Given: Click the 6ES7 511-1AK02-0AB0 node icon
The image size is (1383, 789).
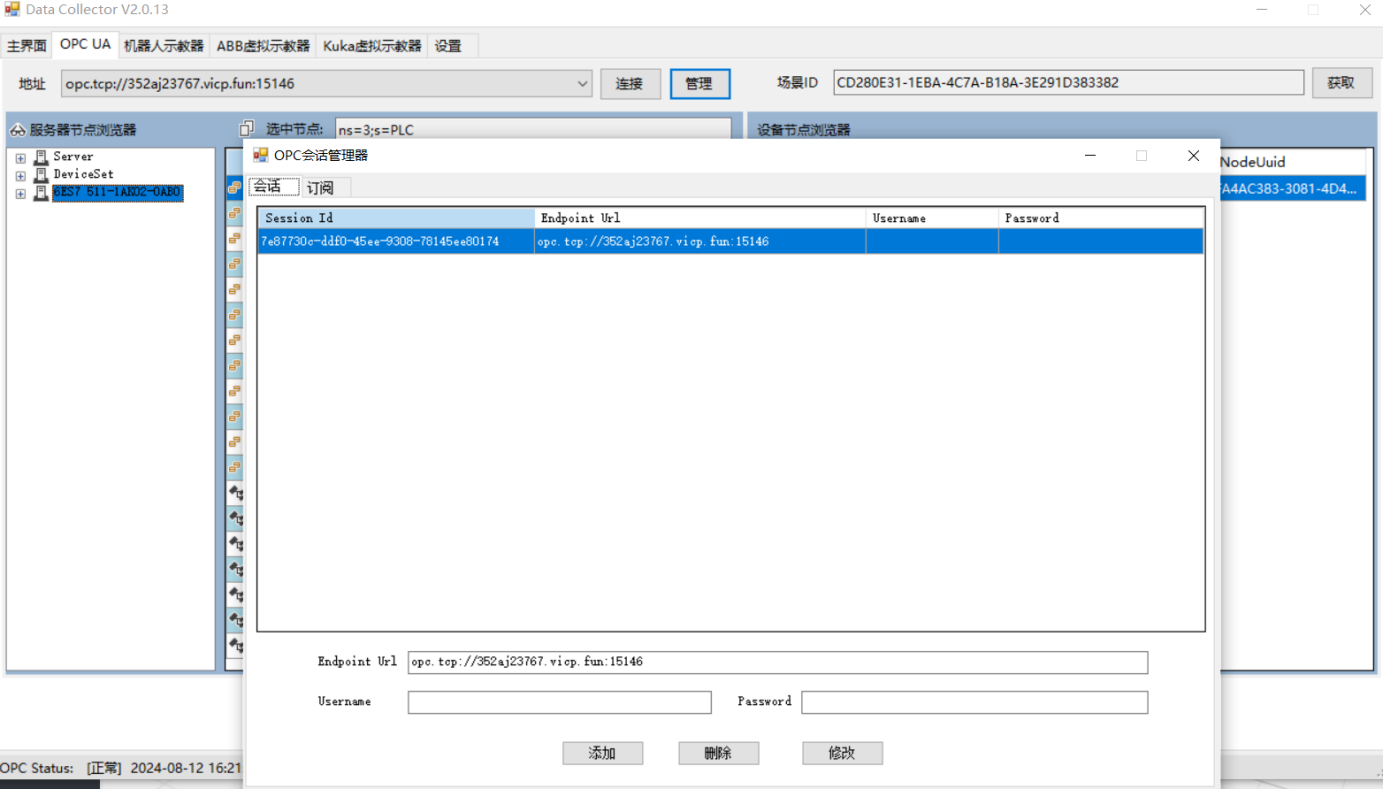Looking at the screenshot, I should click(x=41, y=193).
